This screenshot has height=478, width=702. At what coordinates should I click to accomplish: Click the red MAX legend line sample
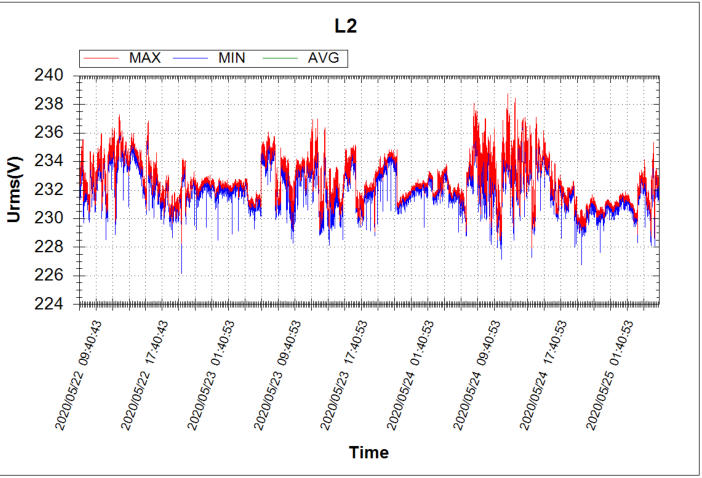(x=104, y=58)
